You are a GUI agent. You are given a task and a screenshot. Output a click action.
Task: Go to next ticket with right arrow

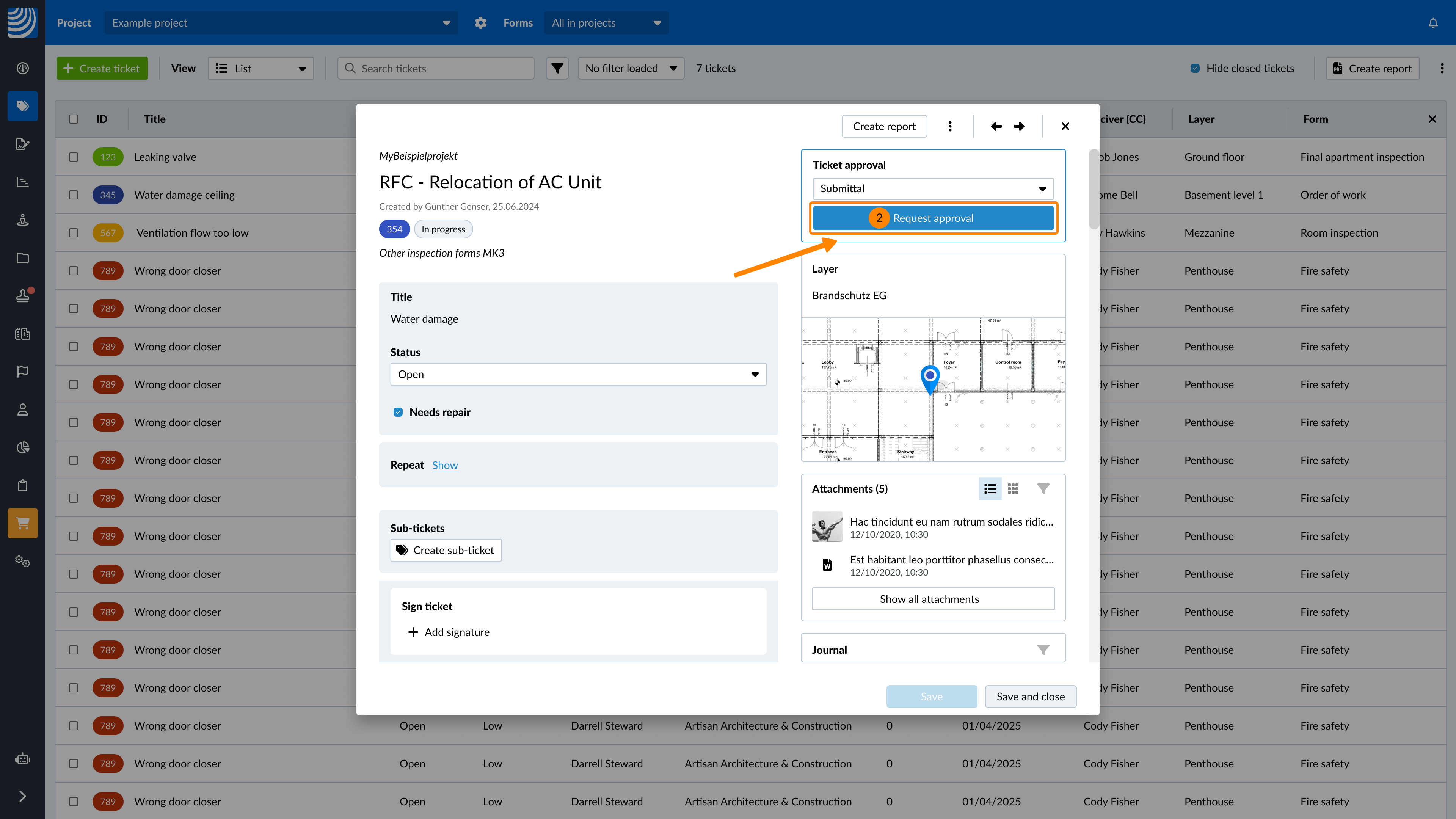(1019, 126)
